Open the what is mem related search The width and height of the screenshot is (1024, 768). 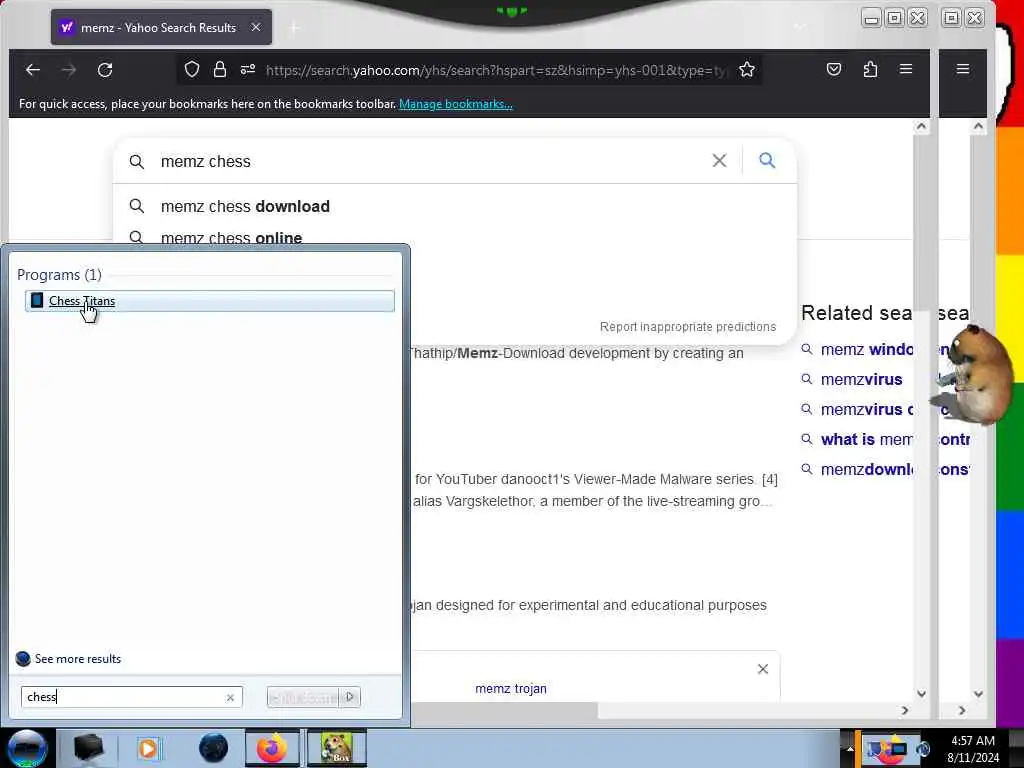pos(866,440)
